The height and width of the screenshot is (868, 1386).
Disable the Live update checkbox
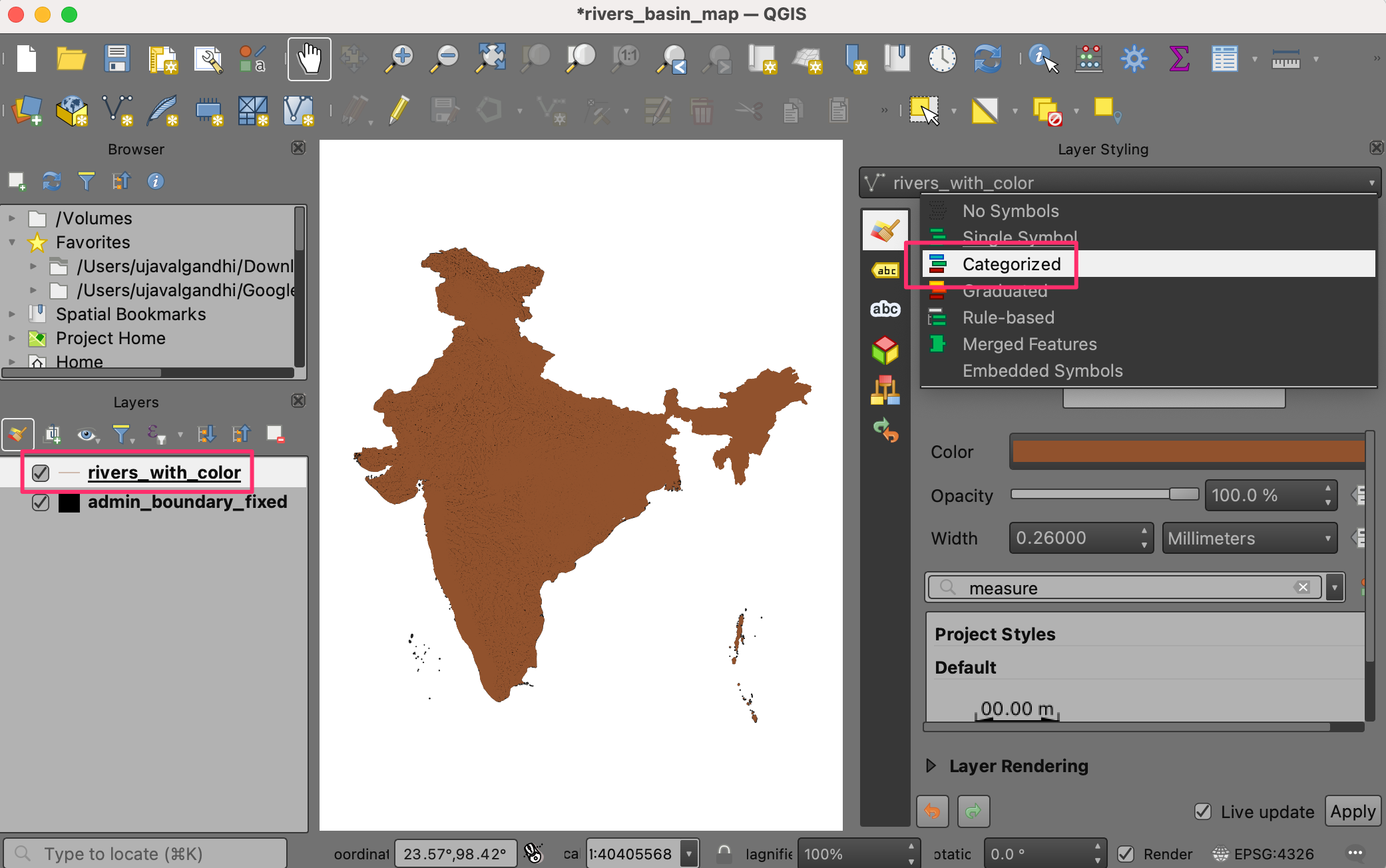point(1203,811)
